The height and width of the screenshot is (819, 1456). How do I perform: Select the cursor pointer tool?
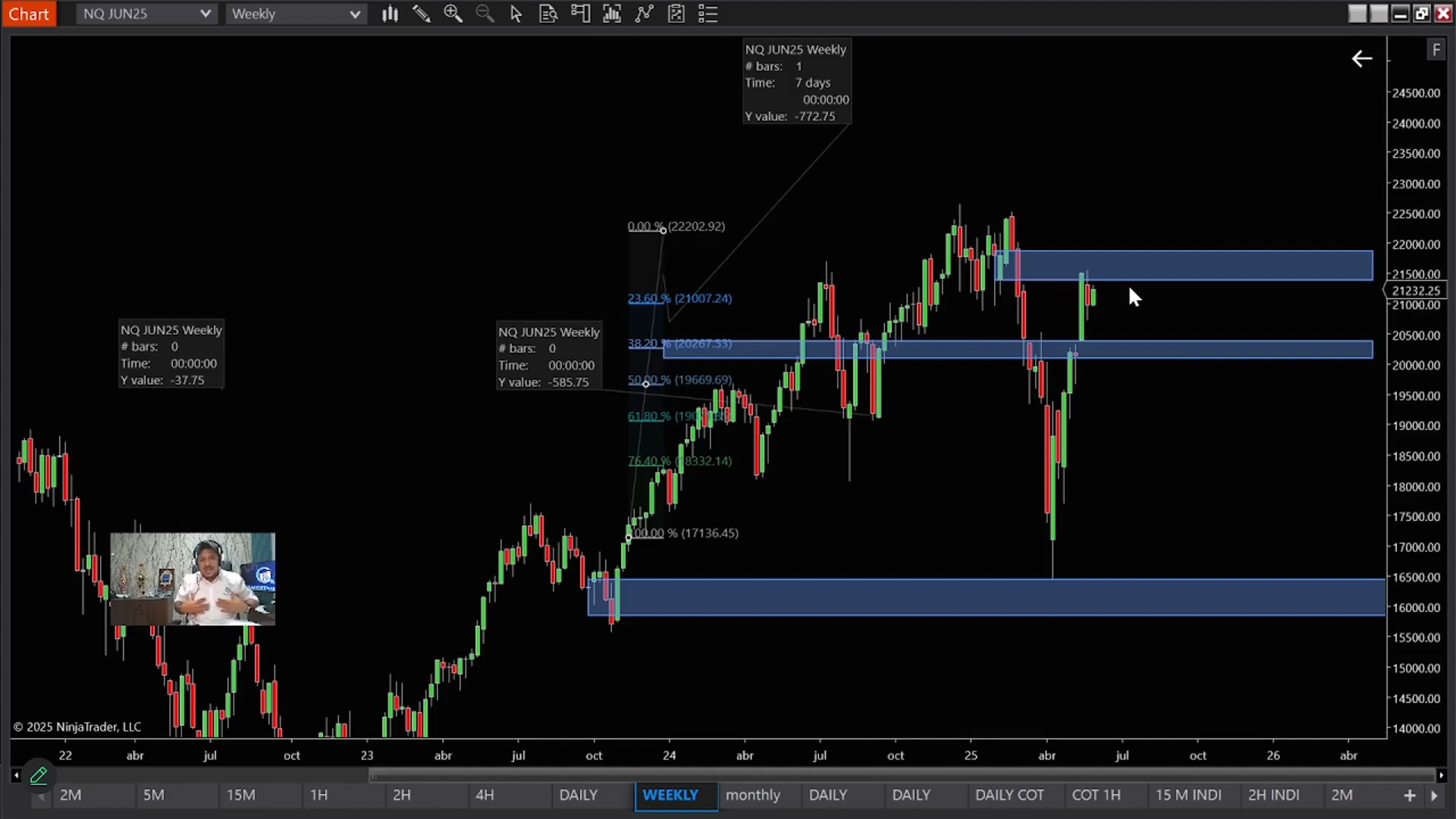[516, 14]
